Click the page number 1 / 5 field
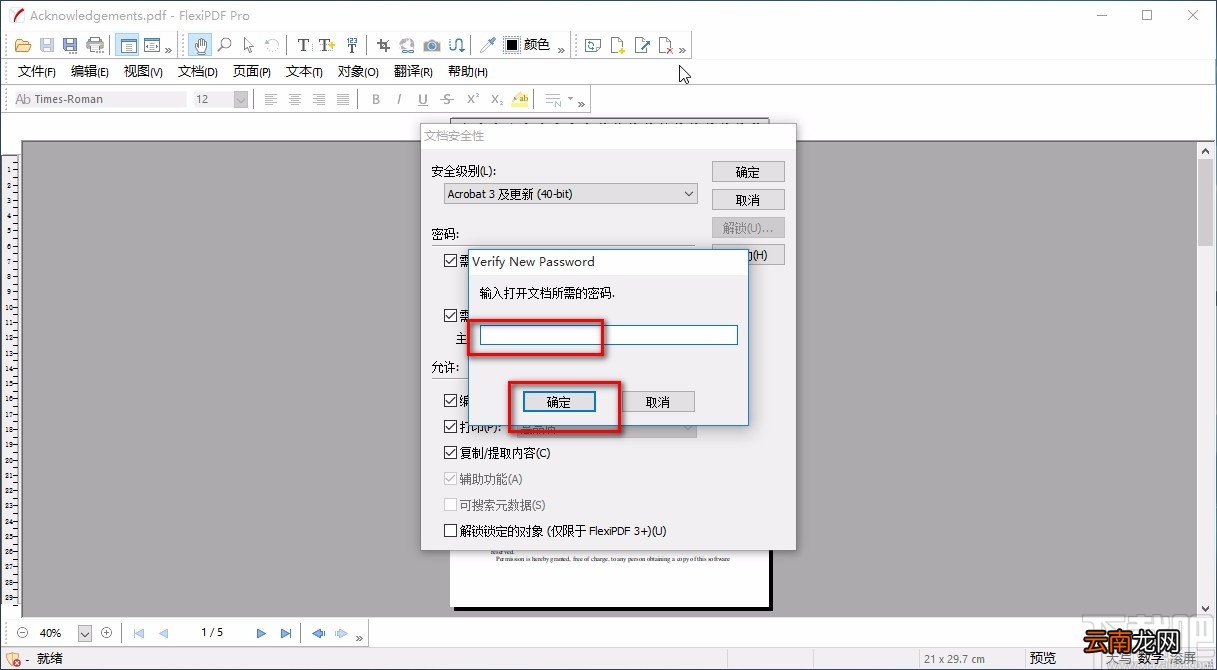 pyautogui.click(x=212, y=633)
